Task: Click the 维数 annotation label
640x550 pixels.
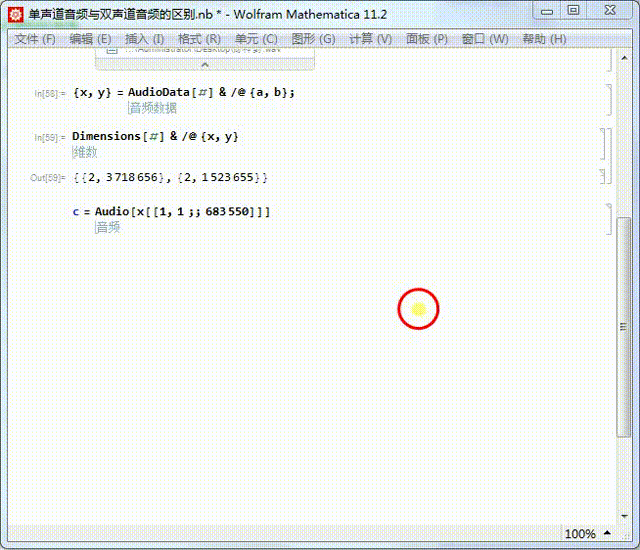Action: point(85,152)
